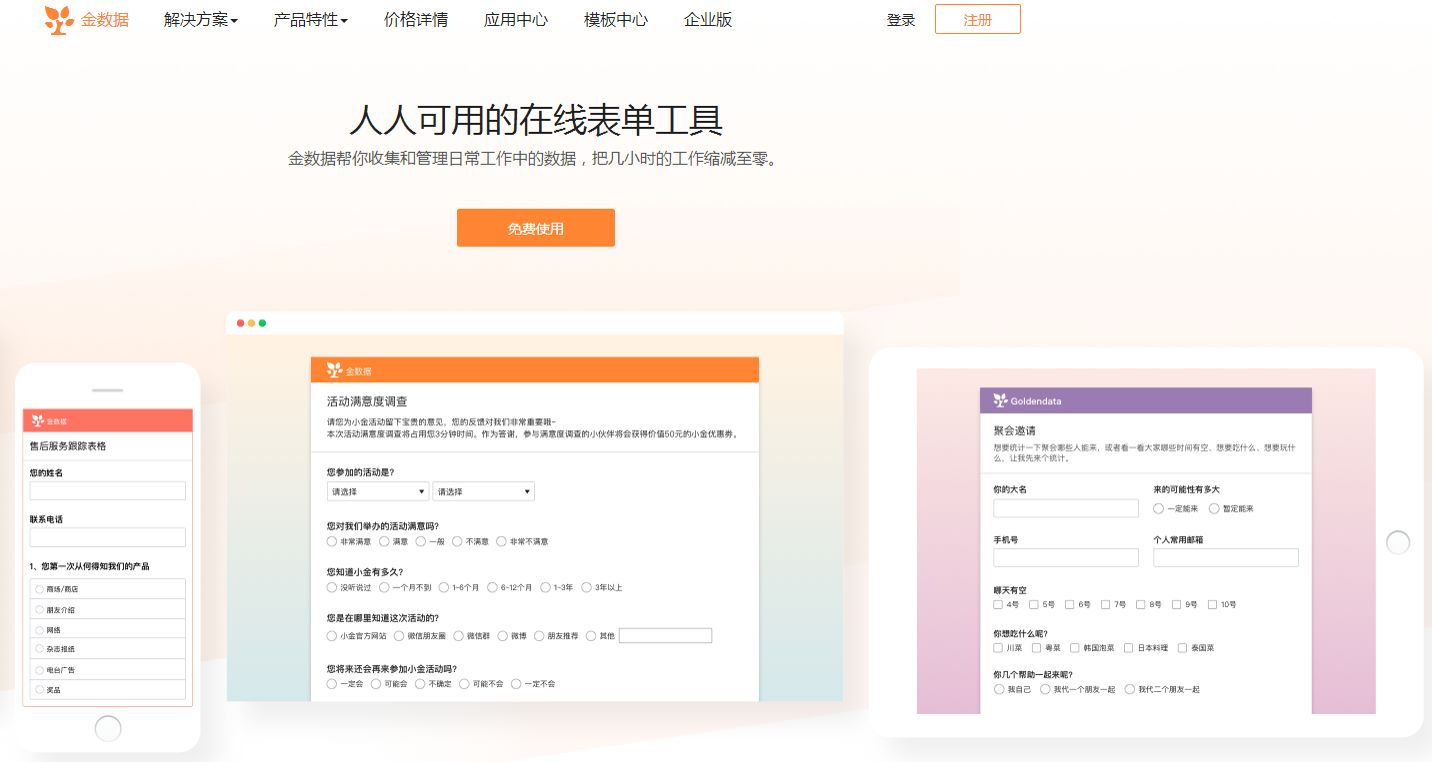Check the 4号 date checkbox on the party invite
Image resolution: width=1432 pixels, height=762 pixels.
click(x=997, y=604)
